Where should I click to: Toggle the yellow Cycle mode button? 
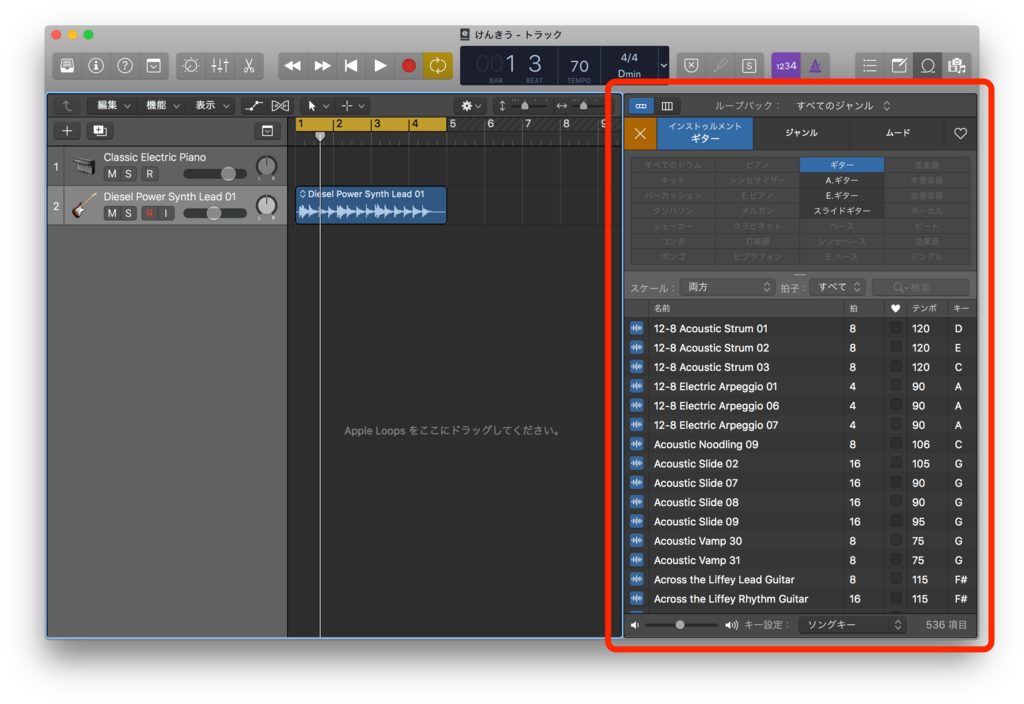[x=438, y=66]
